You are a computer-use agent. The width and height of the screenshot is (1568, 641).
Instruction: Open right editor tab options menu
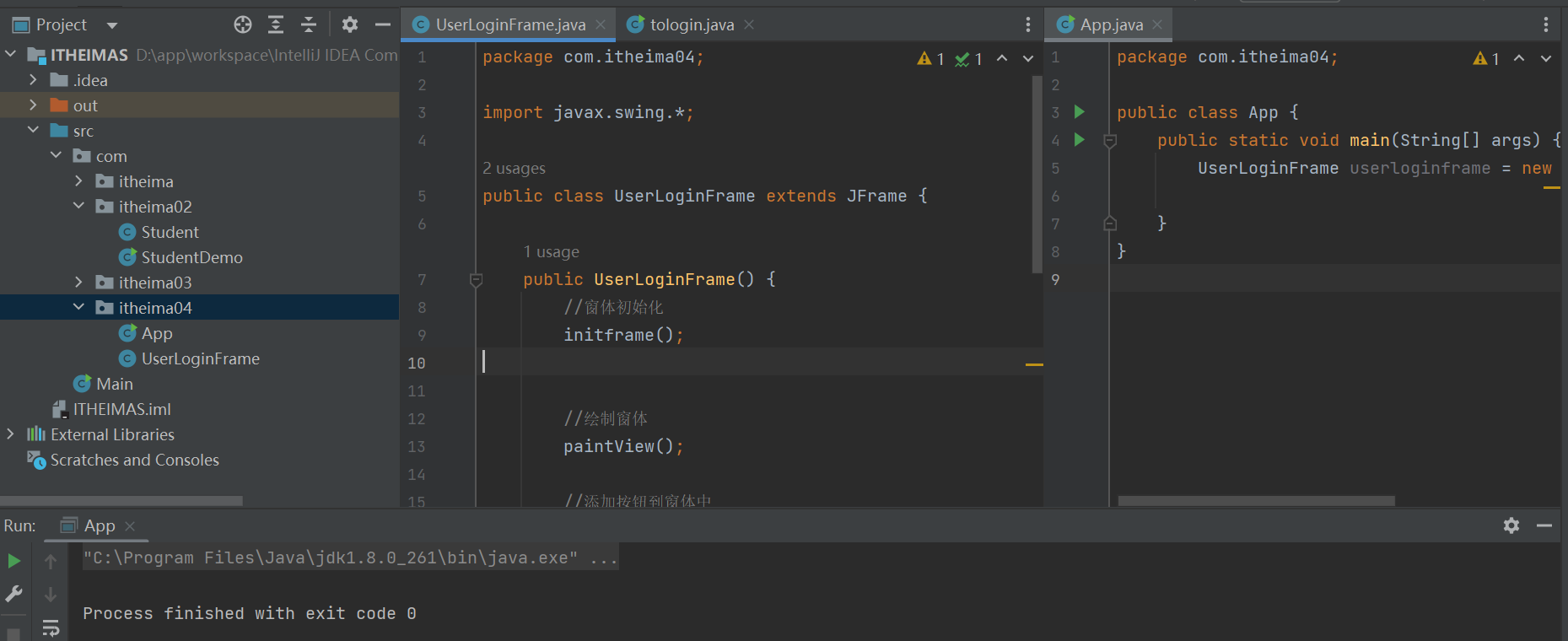point(1546,25)
